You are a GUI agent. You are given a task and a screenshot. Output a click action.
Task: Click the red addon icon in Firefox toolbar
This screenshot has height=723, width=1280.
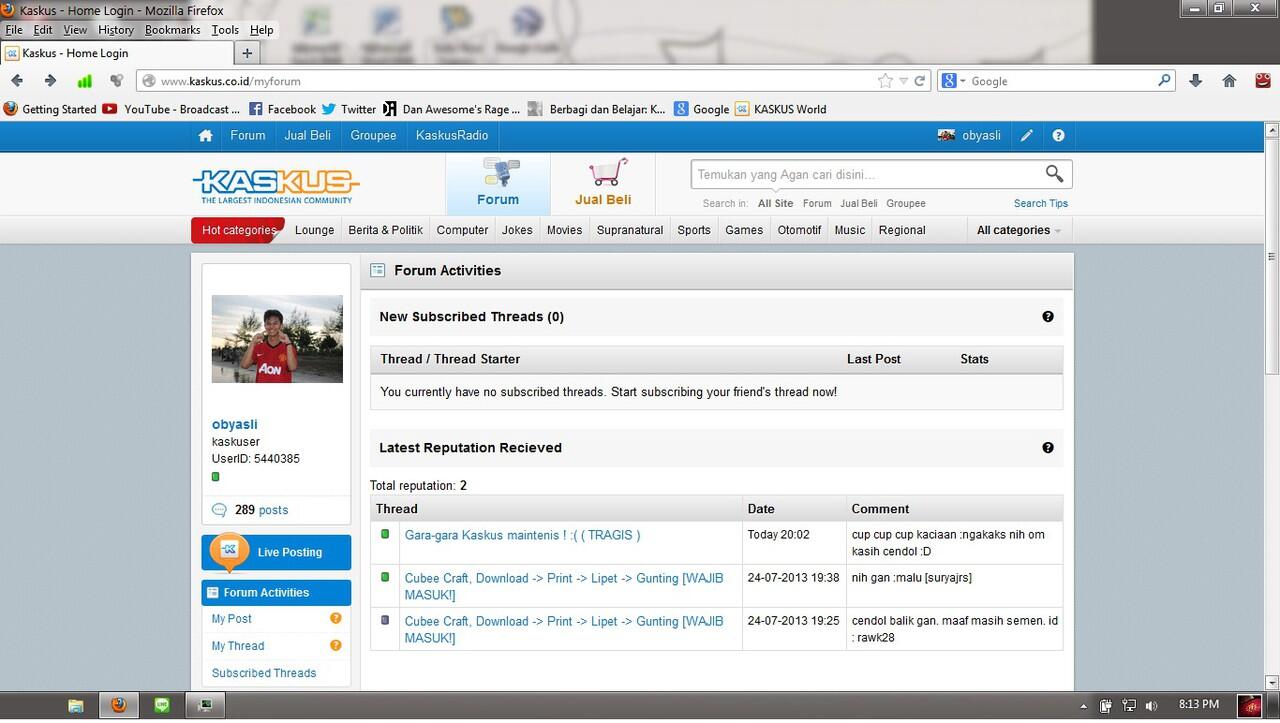(x=1263, y=81)
